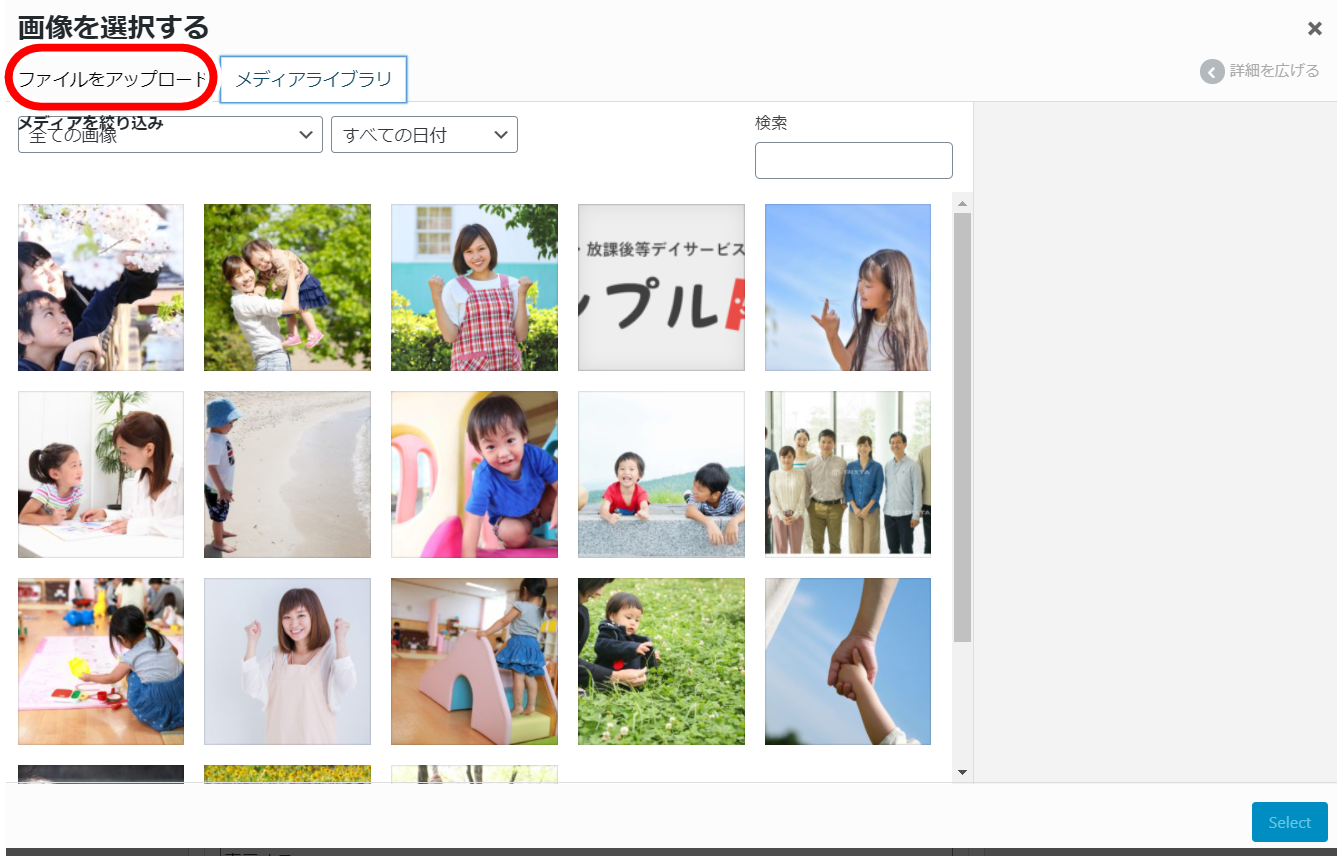
Task: Select the holding hands sky image
Action: tap(847, 661)
